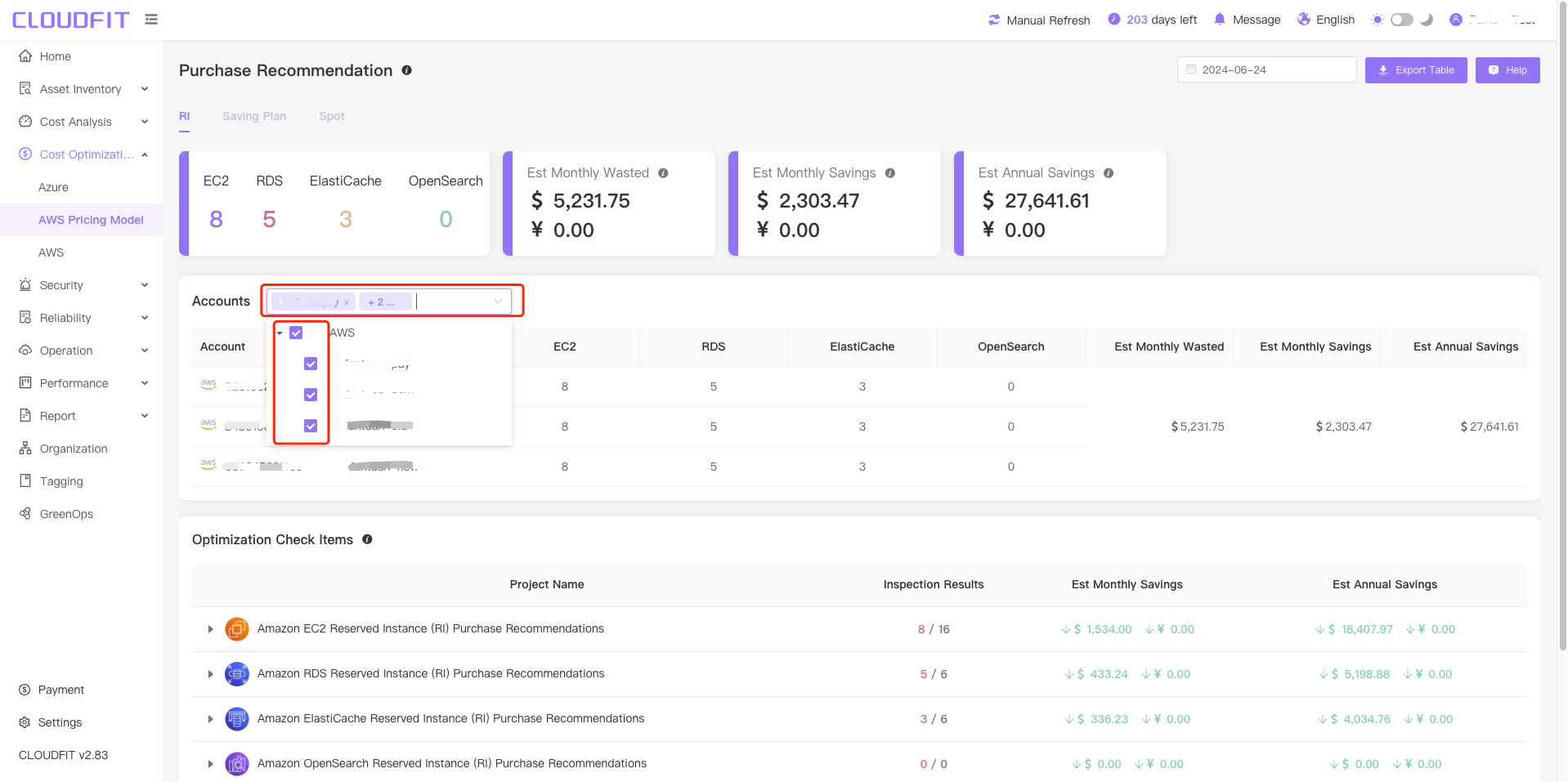Image resolution: width=1568 pixels, height=782 pixels.
Task: Select the RI tab
Action: click(x=184, y=116)
